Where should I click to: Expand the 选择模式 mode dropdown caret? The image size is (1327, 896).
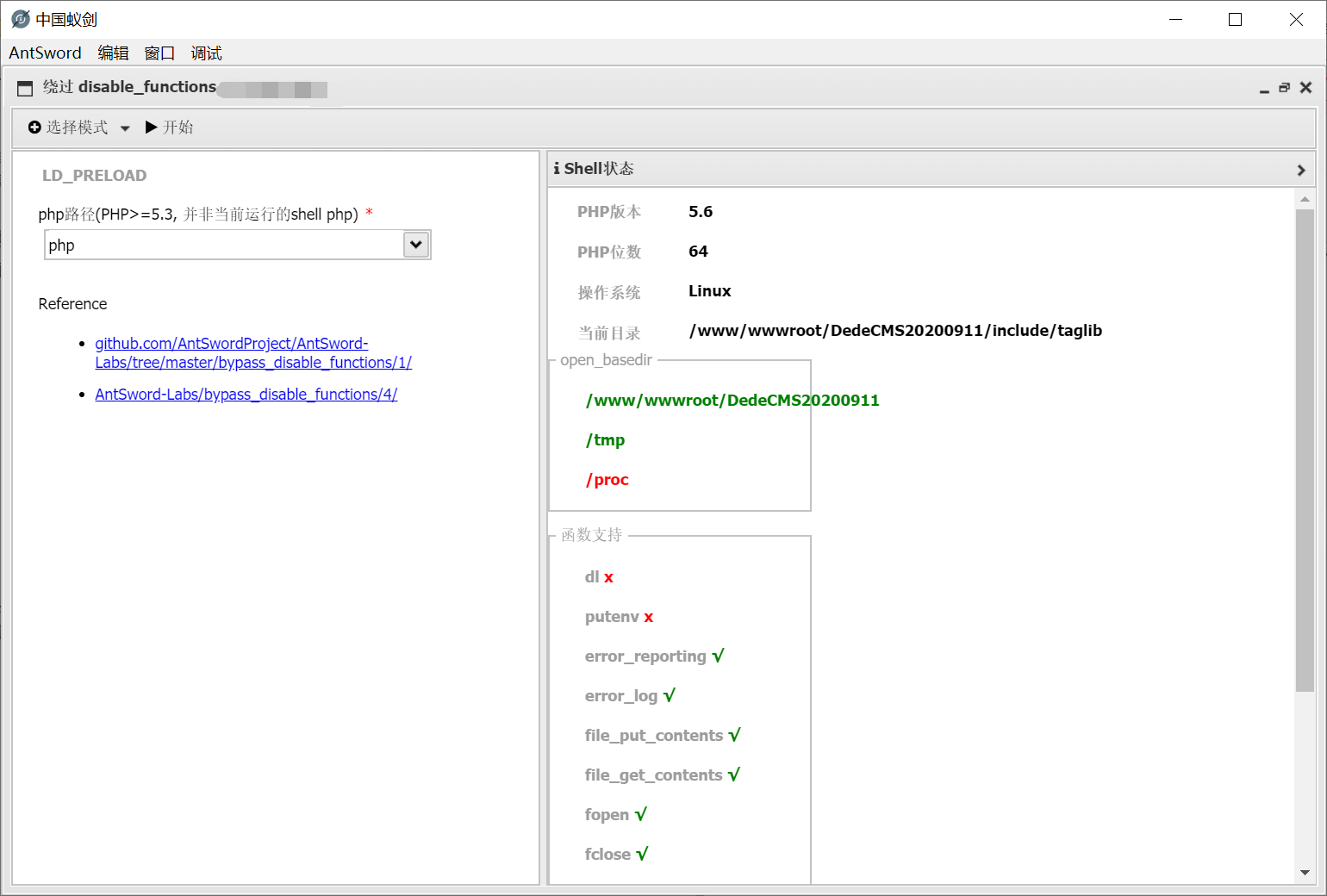click(125, 128)
